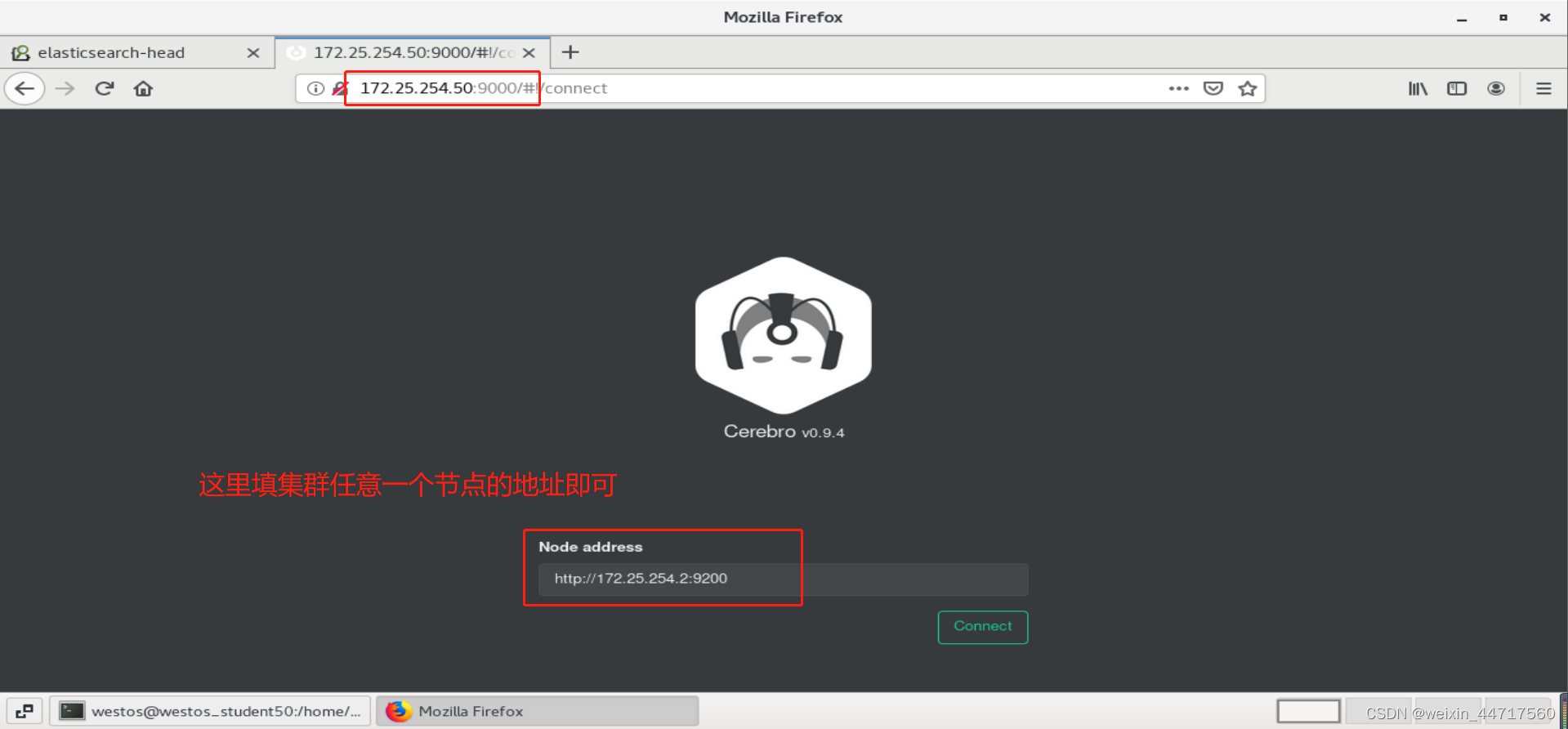The image size is (1568, 729).
Task: Select Mozilla Firefox in the taskbar
Action: pyautogui.click(x=537, y=711)
